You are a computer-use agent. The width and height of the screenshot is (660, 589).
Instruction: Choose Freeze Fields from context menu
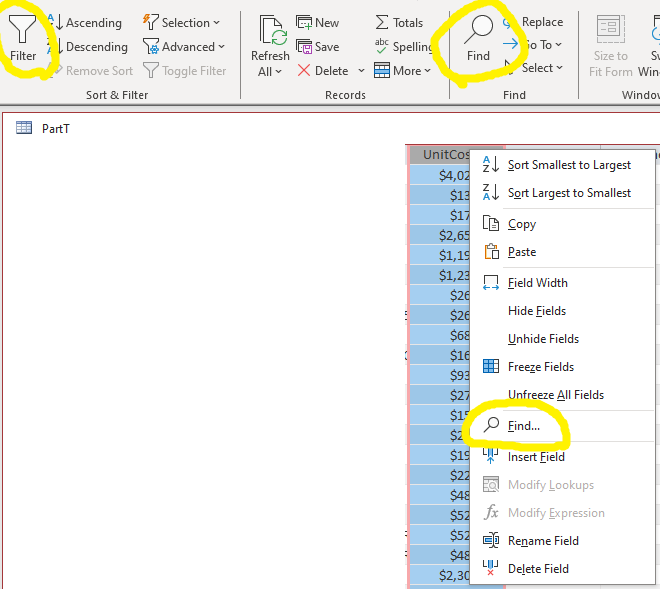click(x=540, y=367)
